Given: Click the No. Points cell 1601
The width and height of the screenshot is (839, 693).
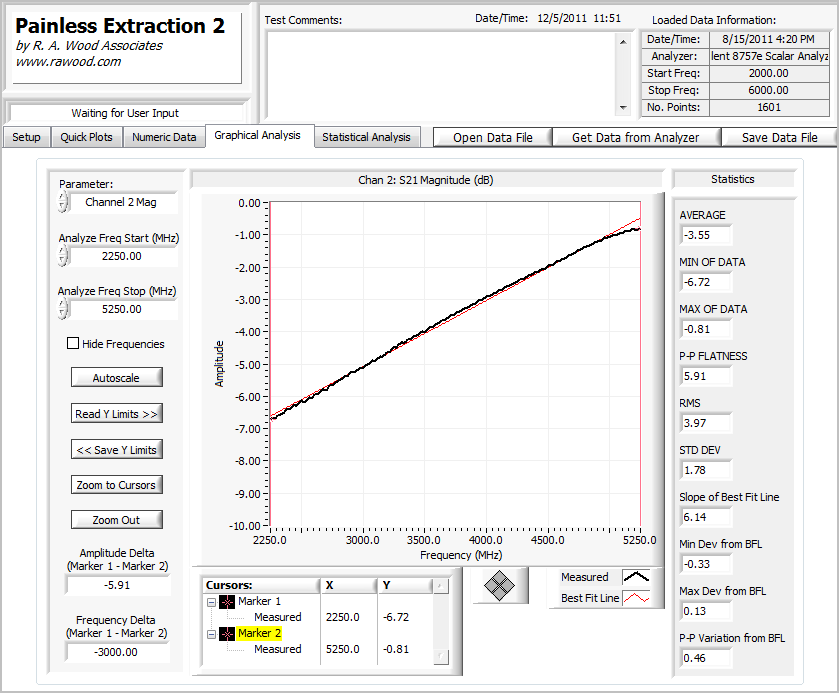Looking at the screenshot, I should click(x=769, y=108).
